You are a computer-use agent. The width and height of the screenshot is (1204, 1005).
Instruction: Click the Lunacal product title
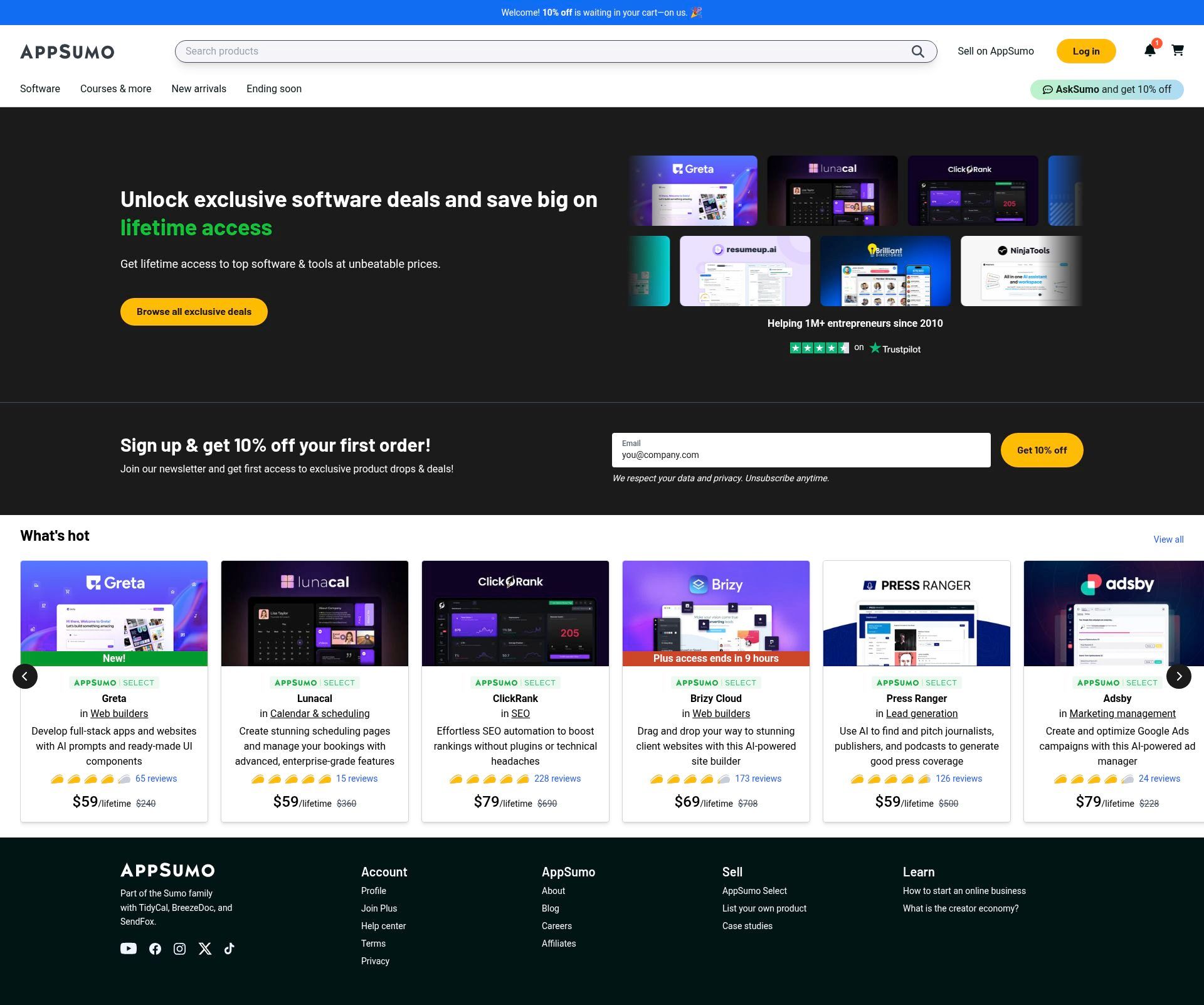(315, 698)
